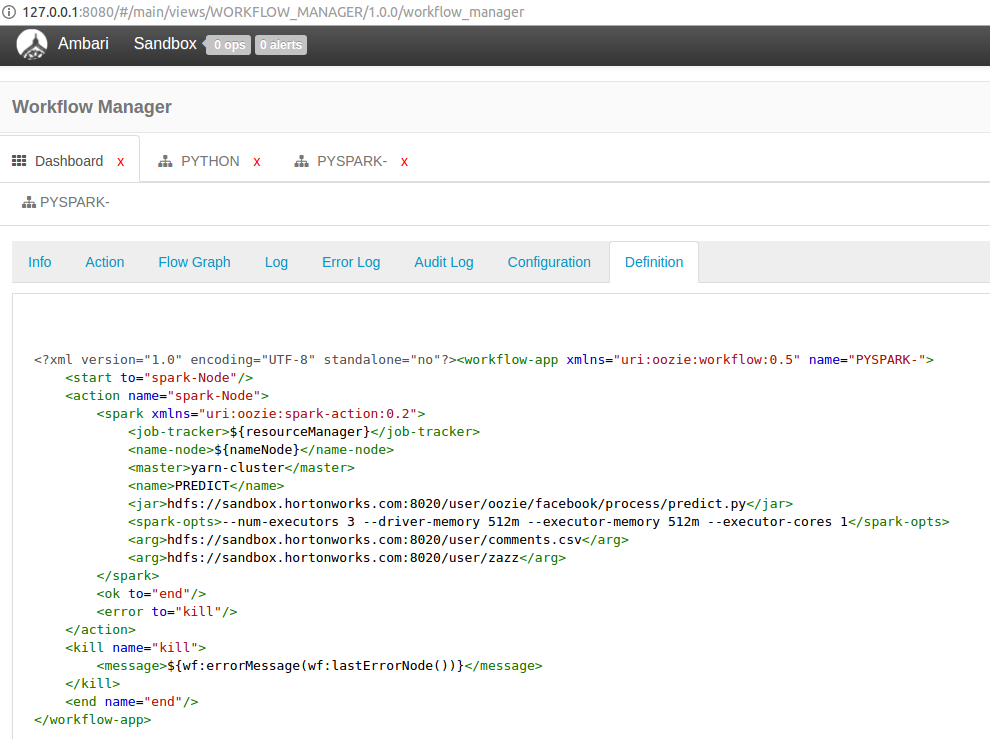The image size is (990, 739).
Task: View the Error Log tab
Action: (351, 262)
